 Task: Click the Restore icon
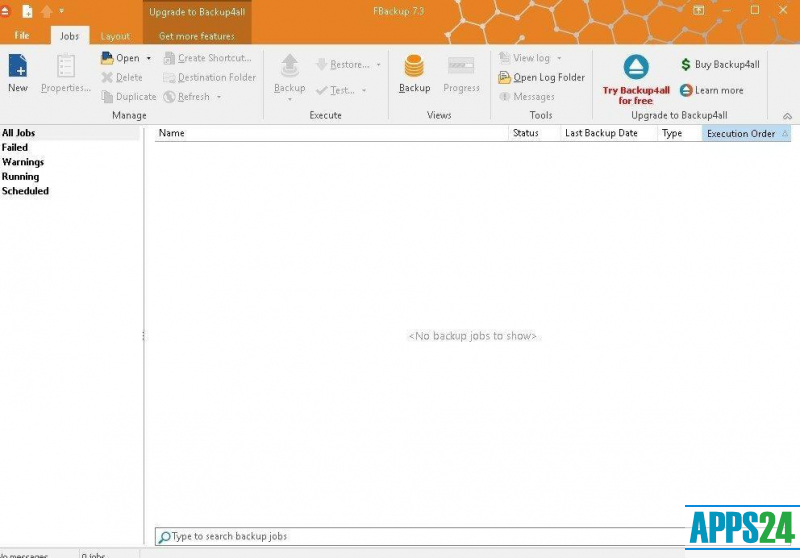[321, 64]
